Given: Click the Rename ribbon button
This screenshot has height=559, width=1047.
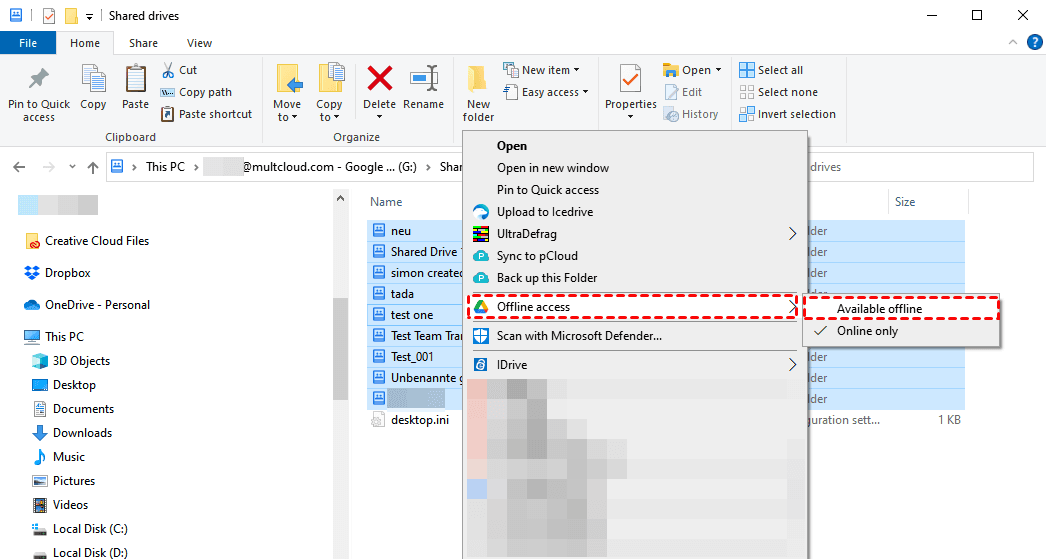Looking at the screenshot, I should (423, 87).
